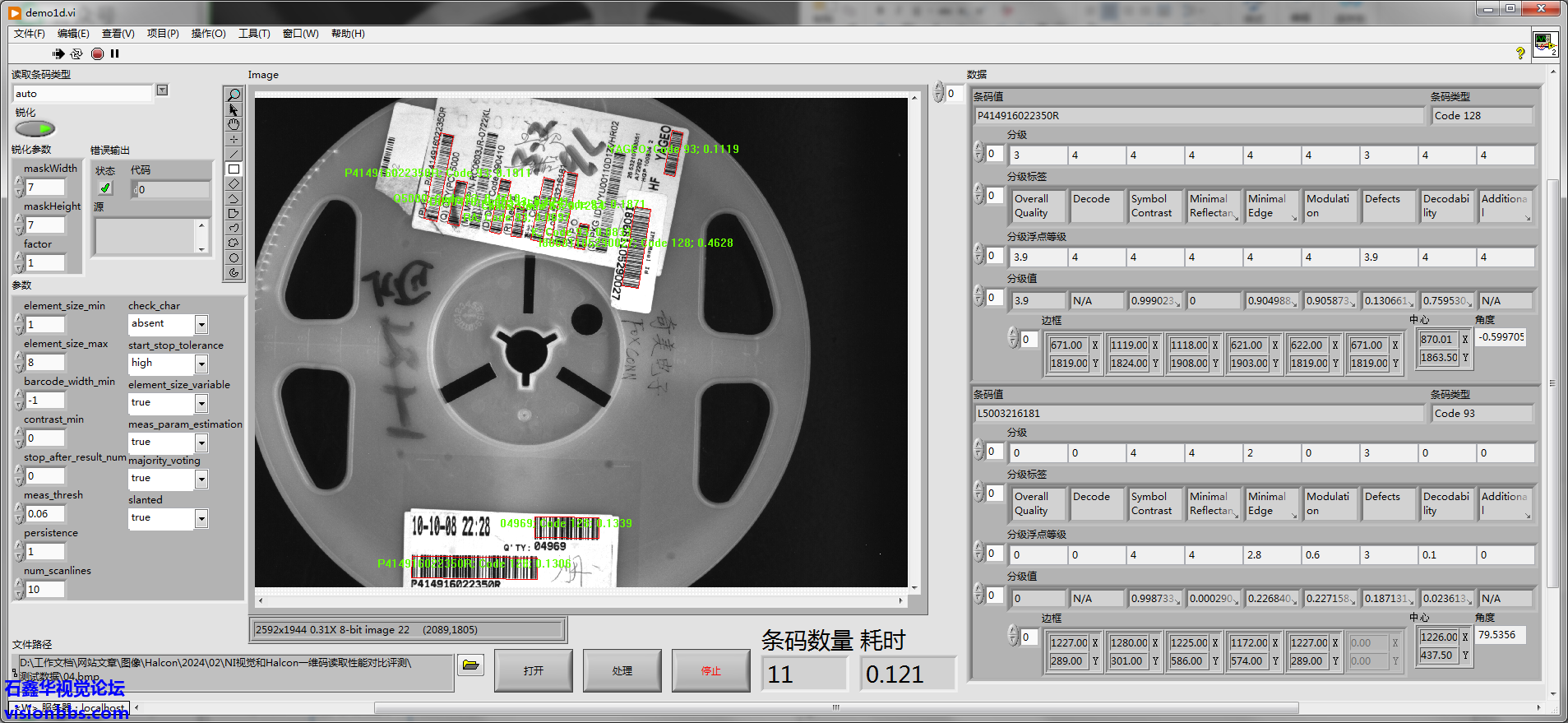
Task: Click the 打开 open button
Action: click(533, 670)
